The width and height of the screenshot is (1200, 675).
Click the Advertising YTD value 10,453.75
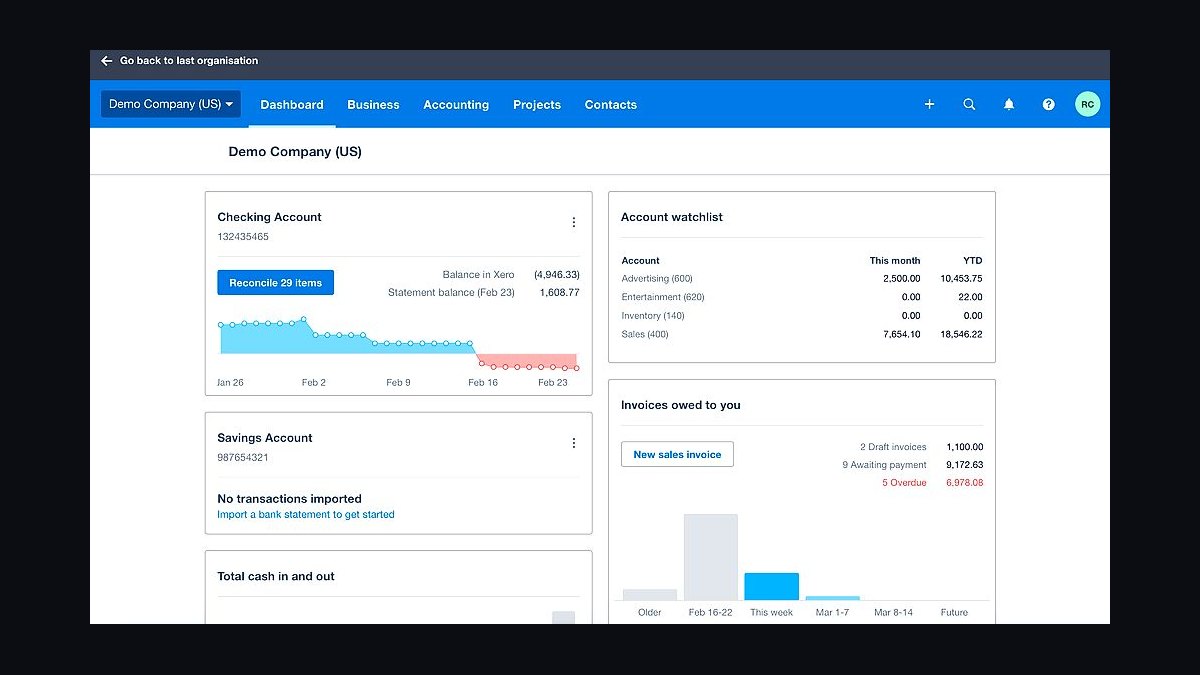click(x=961, y=279)
